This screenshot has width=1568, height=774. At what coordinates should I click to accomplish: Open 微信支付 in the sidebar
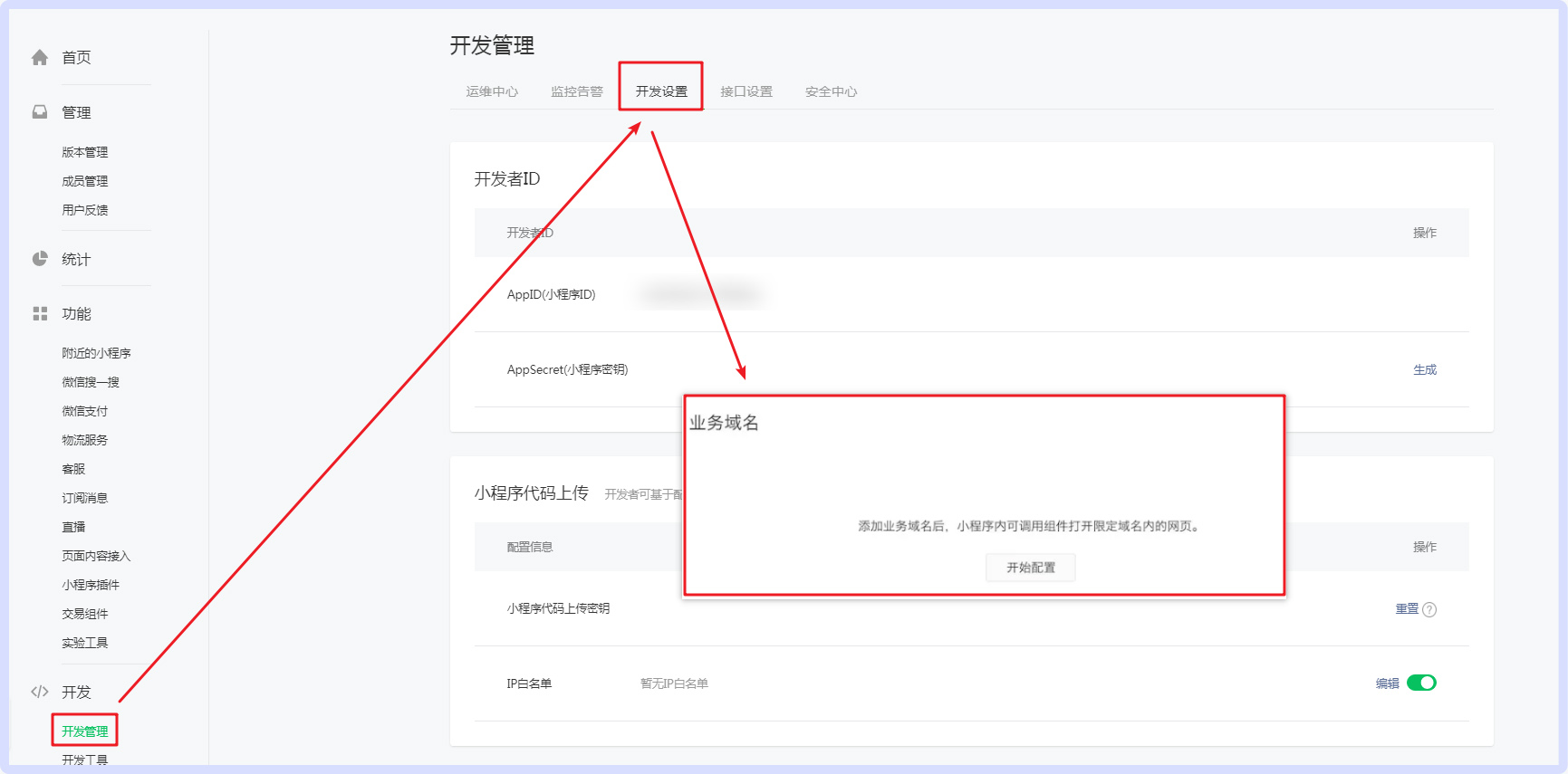[x=84, y=411]
